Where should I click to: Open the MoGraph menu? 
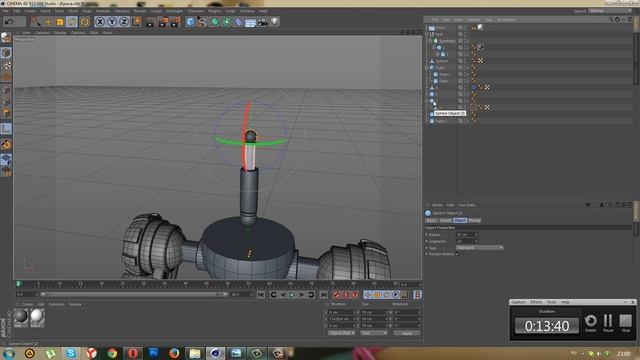174,11
